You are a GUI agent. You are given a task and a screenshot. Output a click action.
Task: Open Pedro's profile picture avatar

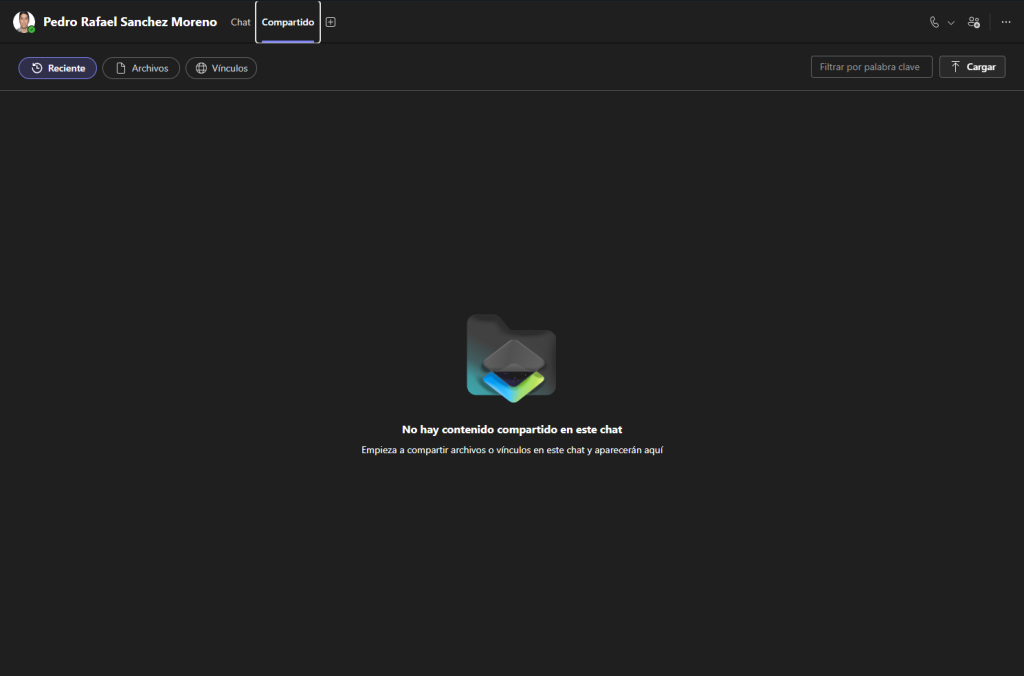pos(23,21)
